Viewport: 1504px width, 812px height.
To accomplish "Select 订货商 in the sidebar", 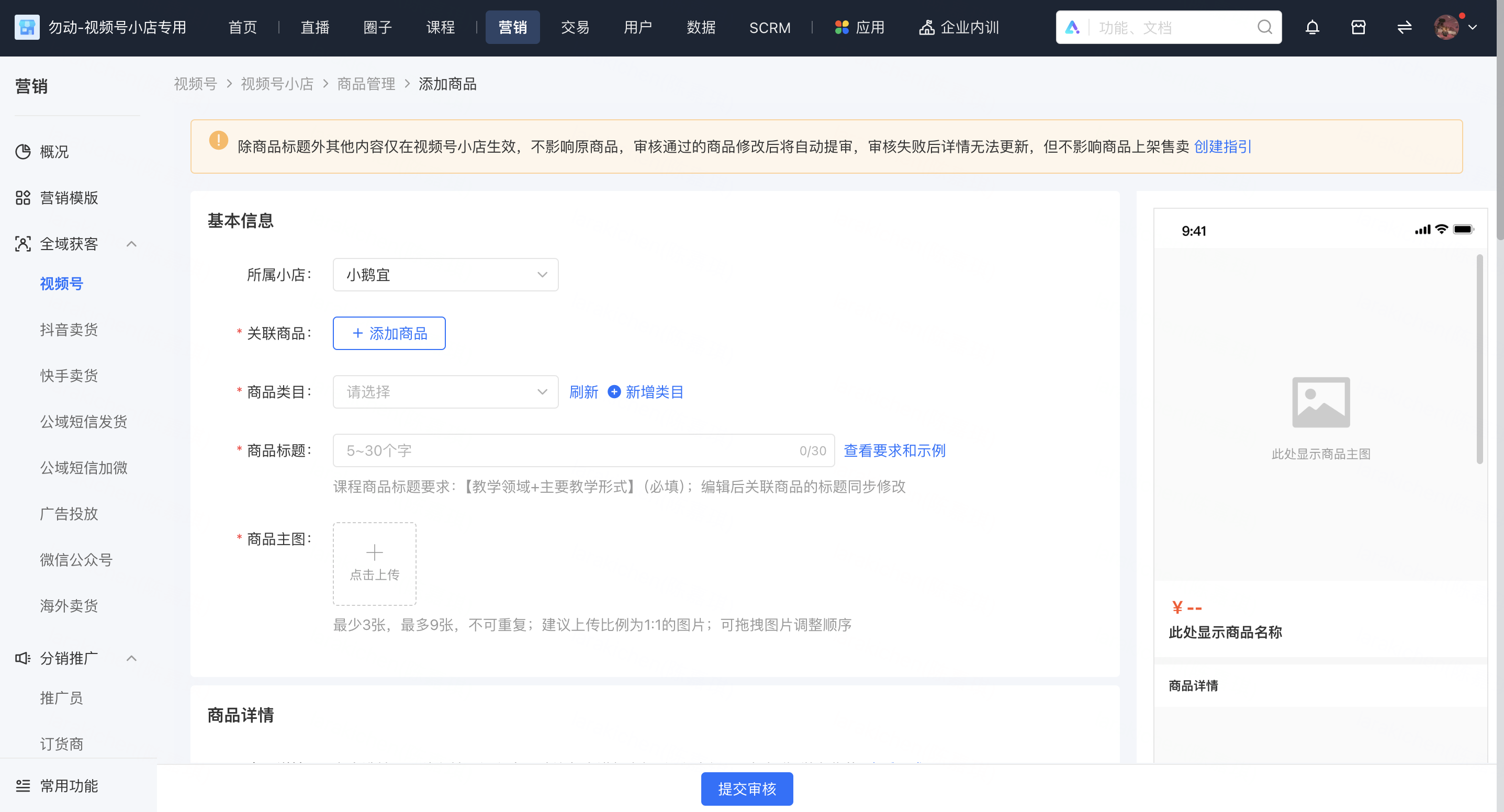I will tap(61, 745).
